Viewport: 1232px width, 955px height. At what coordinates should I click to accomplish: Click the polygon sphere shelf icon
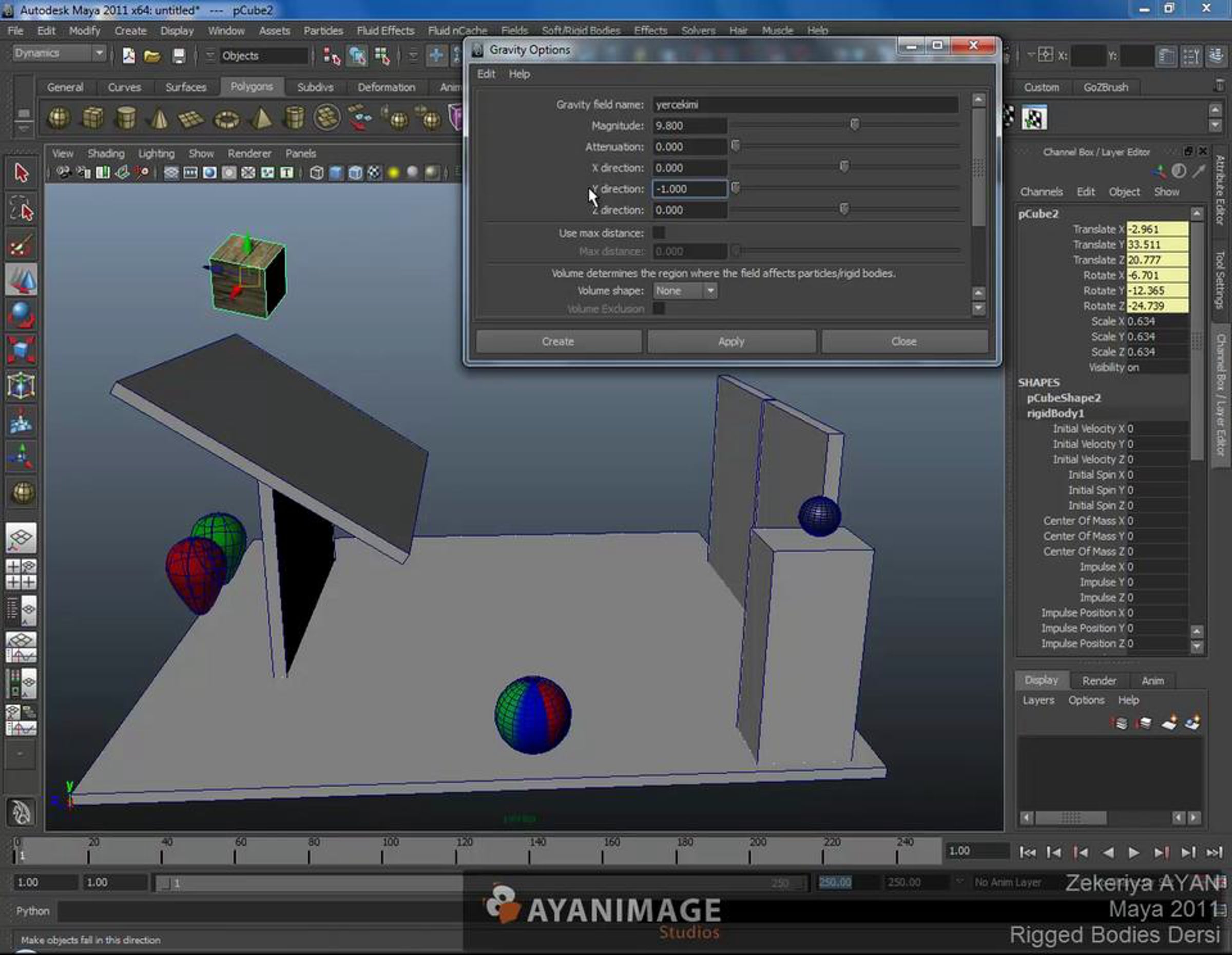coord(59,118)
